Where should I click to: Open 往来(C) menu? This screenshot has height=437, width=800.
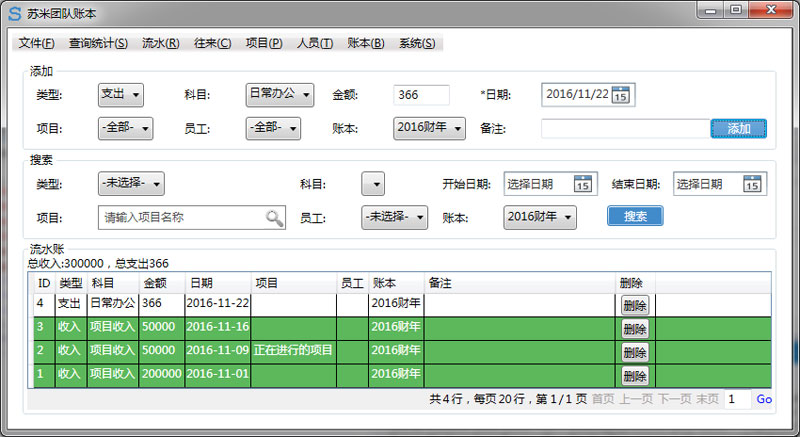(x=213, y=43)
